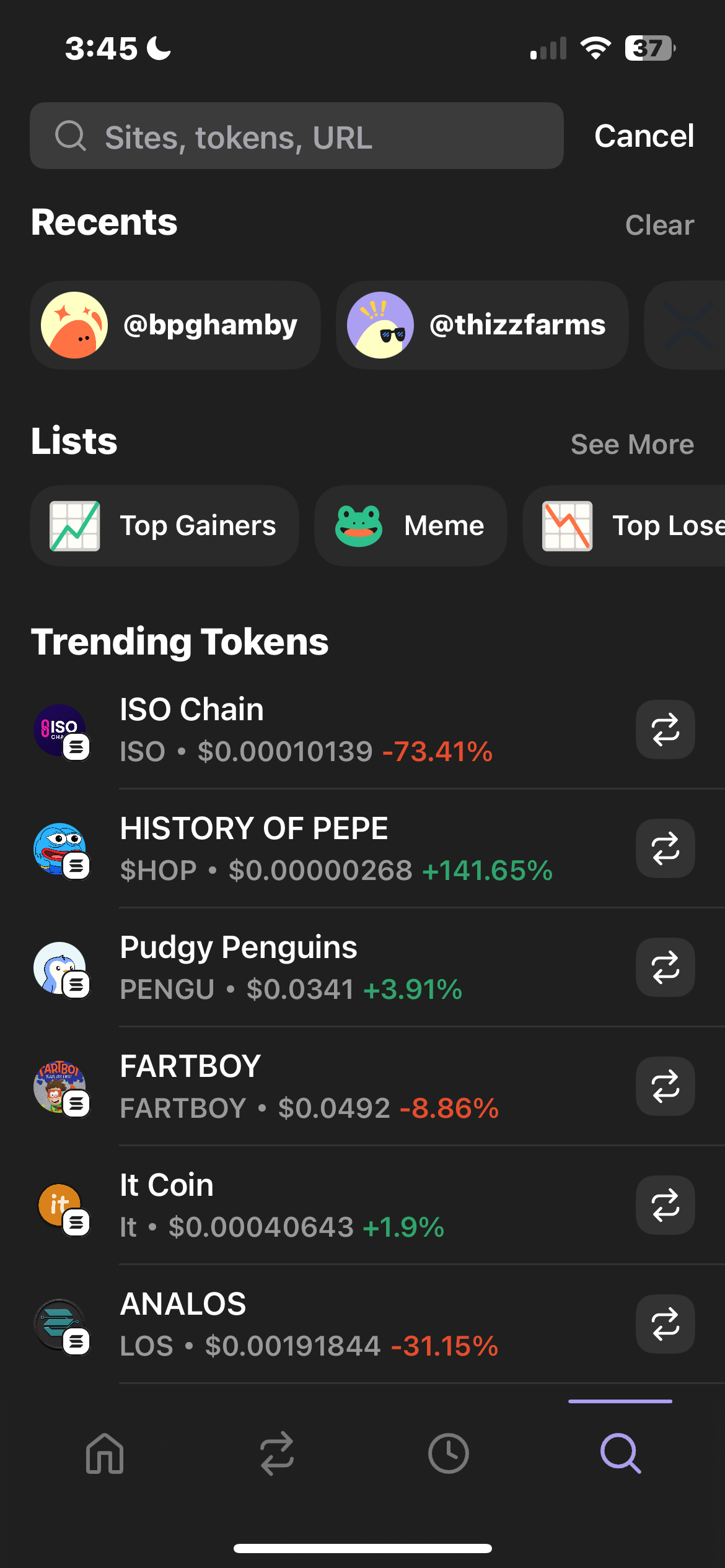Screen dimensions: 725x1568
Task: Open the Activity history clock tab
Action: [448, 1453]
